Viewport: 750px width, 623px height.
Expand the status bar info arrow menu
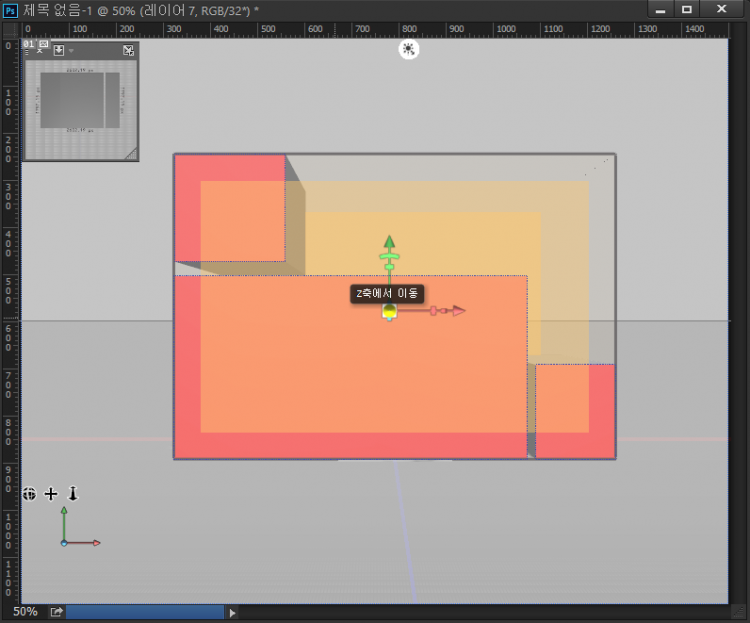pyautogui.click(x=233, y=612)
